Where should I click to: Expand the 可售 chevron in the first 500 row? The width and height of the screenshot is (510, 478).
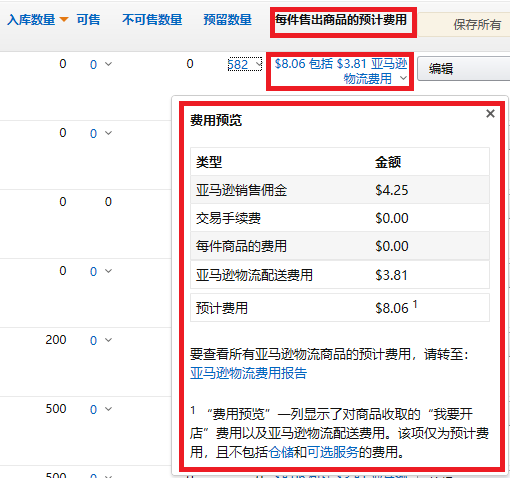(108, 409)
